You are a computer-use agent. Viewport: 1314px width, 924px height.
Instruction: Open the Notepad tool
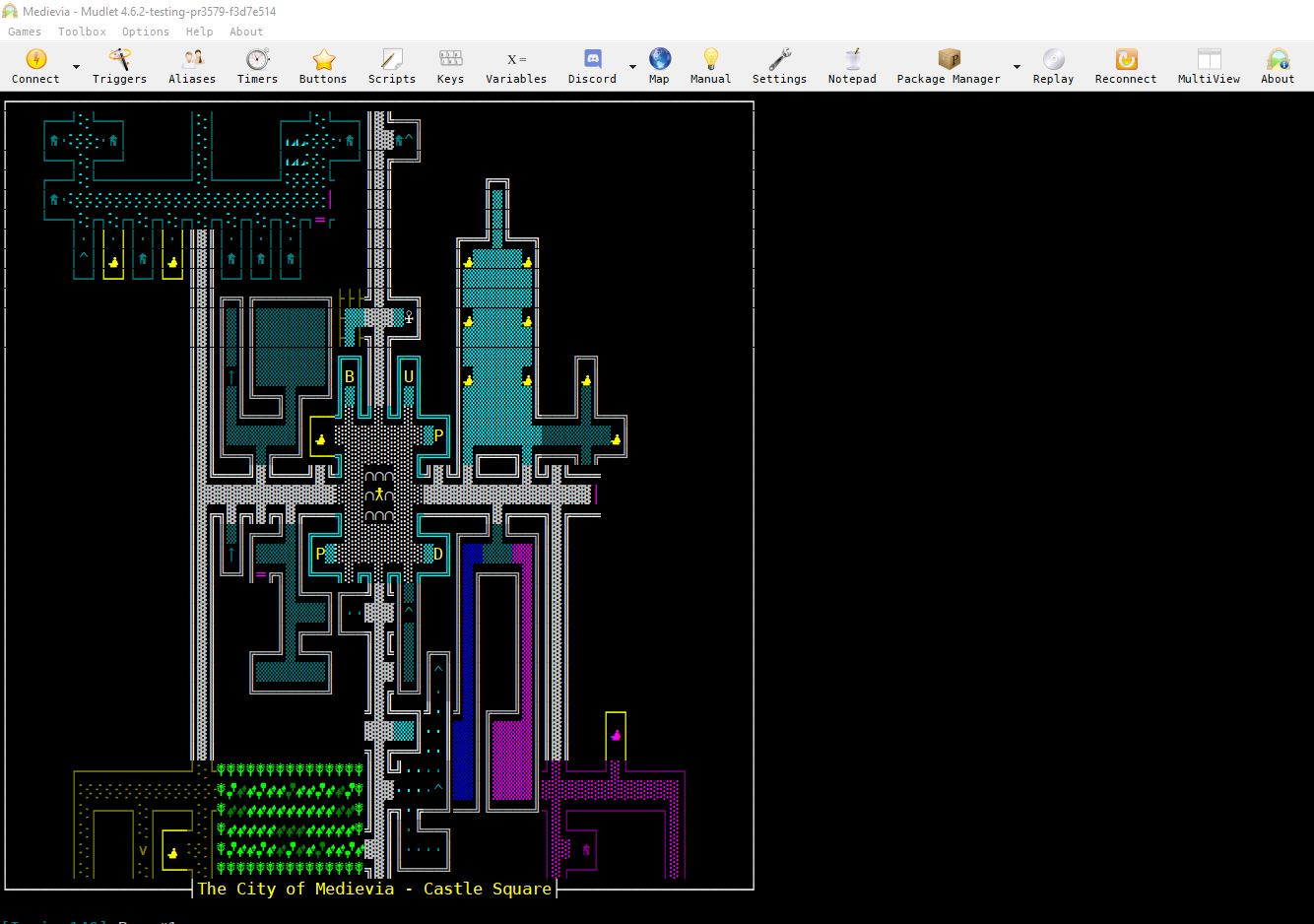(x=852, y=66)
